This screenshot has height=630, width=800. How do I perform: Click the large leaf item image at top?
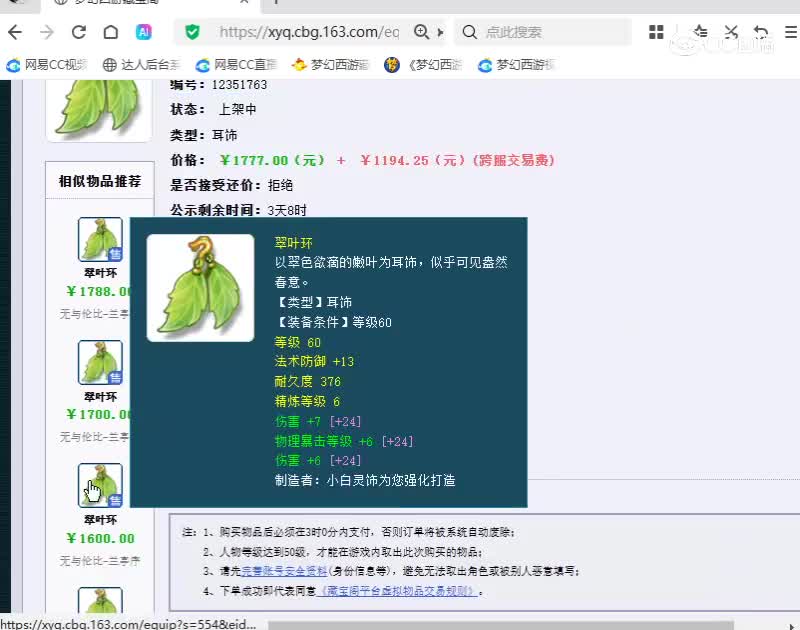(98, 109)
